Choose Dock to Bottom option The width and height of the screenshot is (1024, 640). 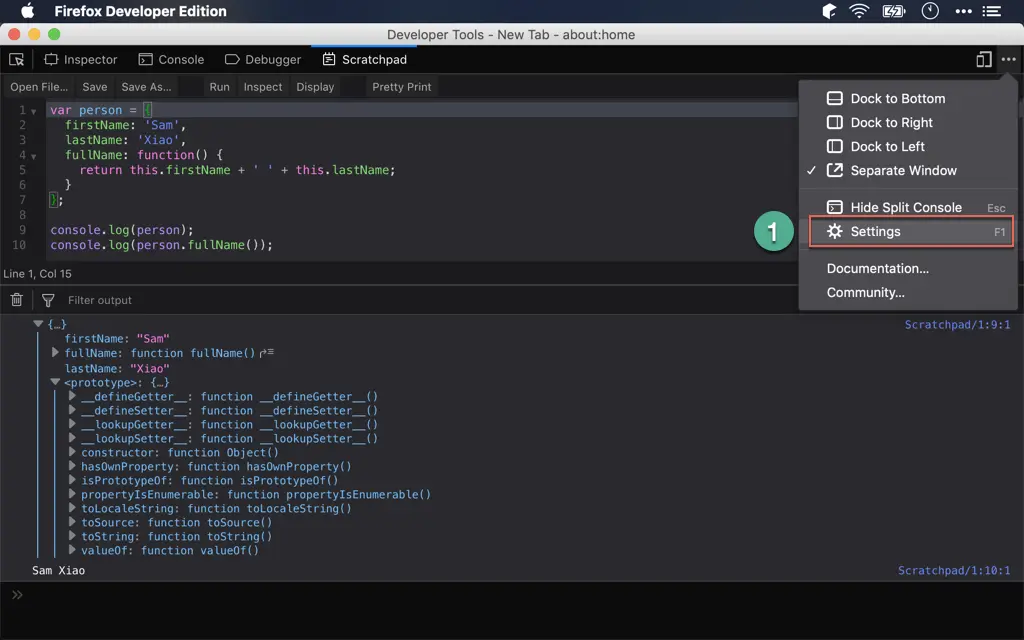[x=897, y=99]
